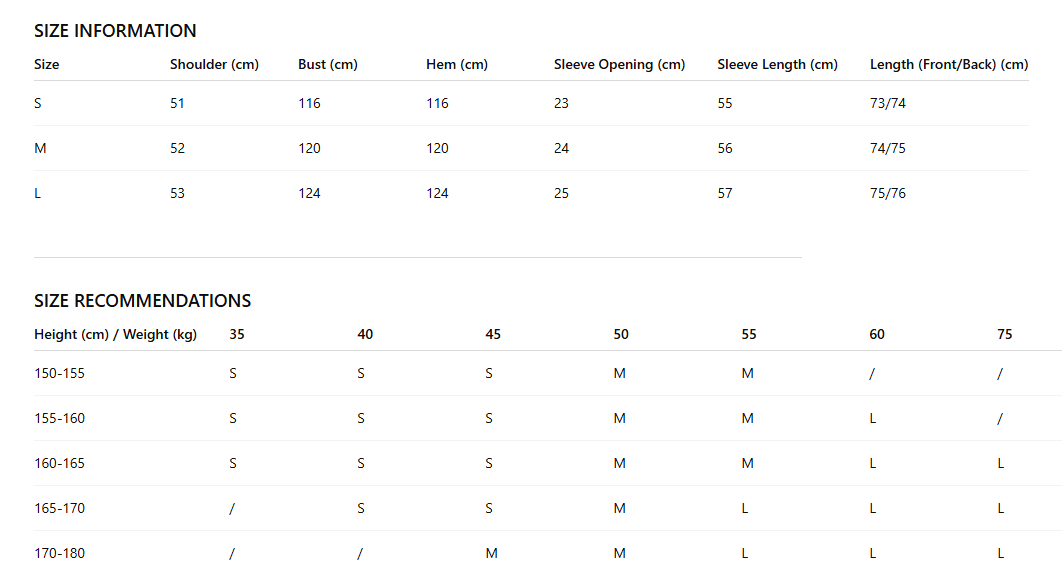Select the Shoulder (cm) column header
Screen dimensions: 1062x585
(214, 64)
